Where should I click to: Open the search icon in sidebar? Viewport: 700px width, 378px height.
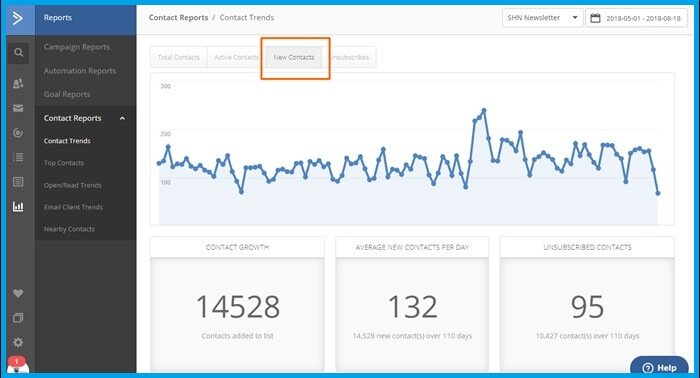tap(18, 53)
